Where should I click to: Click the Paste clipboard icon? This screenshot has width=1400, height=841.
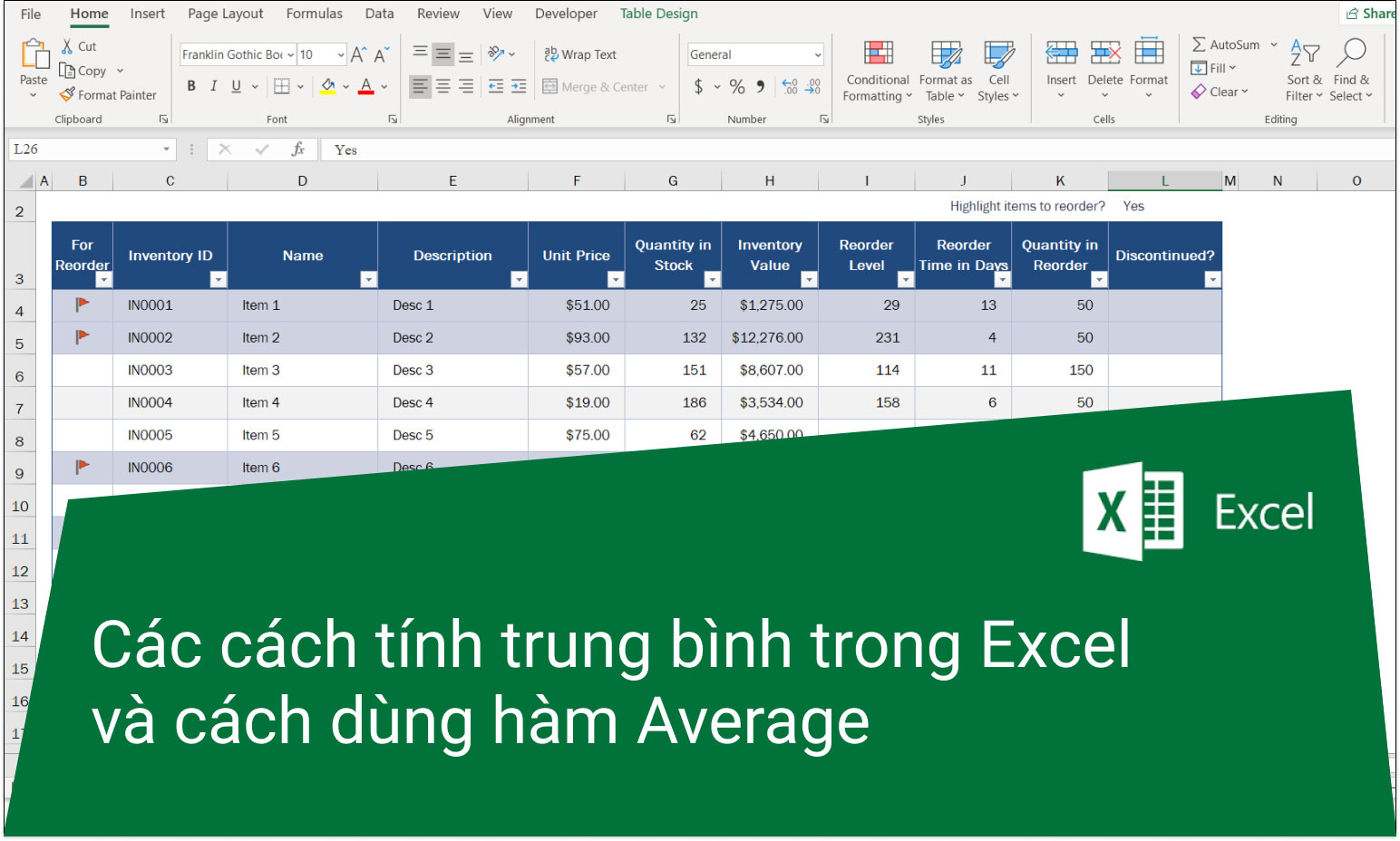34,54
